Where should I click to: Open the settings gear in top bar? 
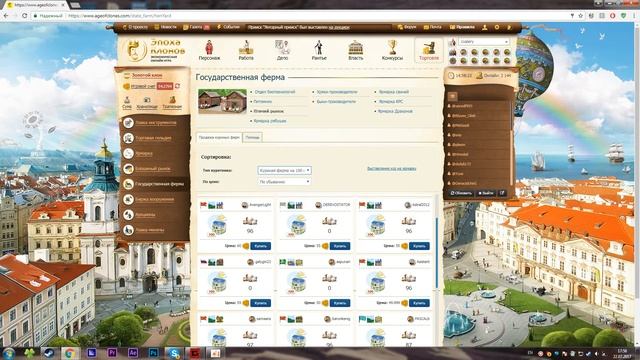point(497,27)
